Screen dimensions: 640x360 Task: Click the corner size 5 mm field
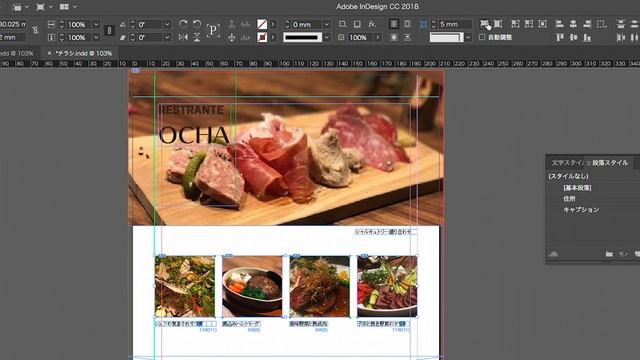455,24
